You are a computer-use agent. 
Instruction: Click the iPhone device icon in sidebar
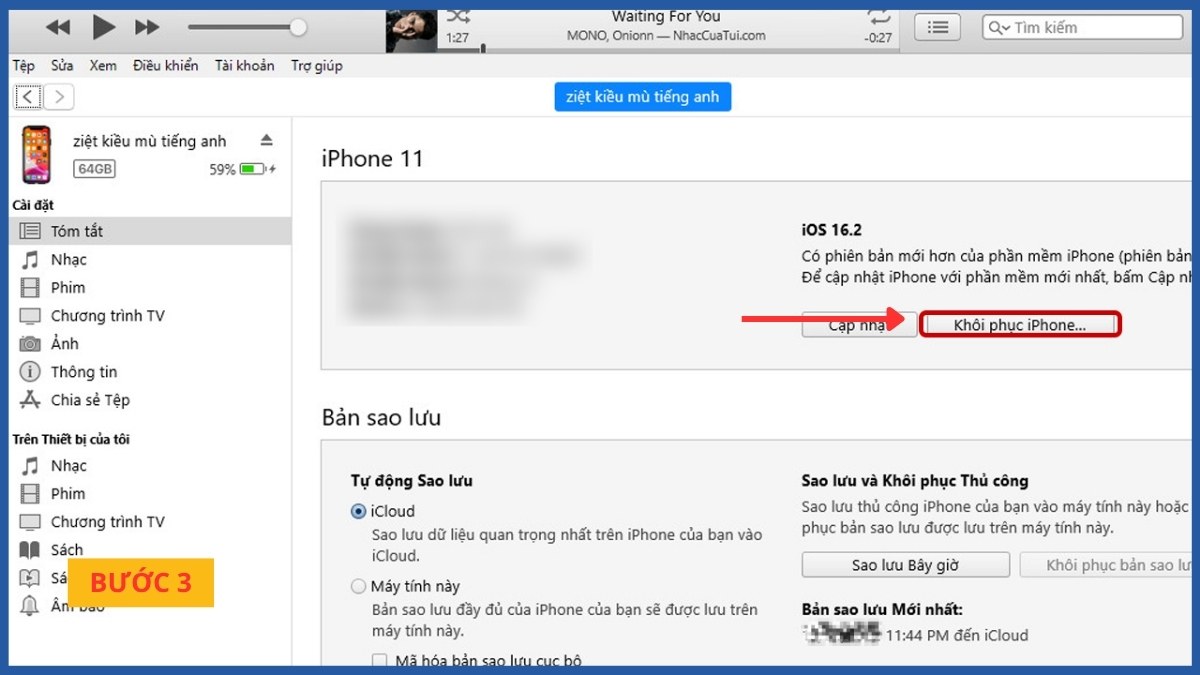pyautogui.click(x=37, y=154)
